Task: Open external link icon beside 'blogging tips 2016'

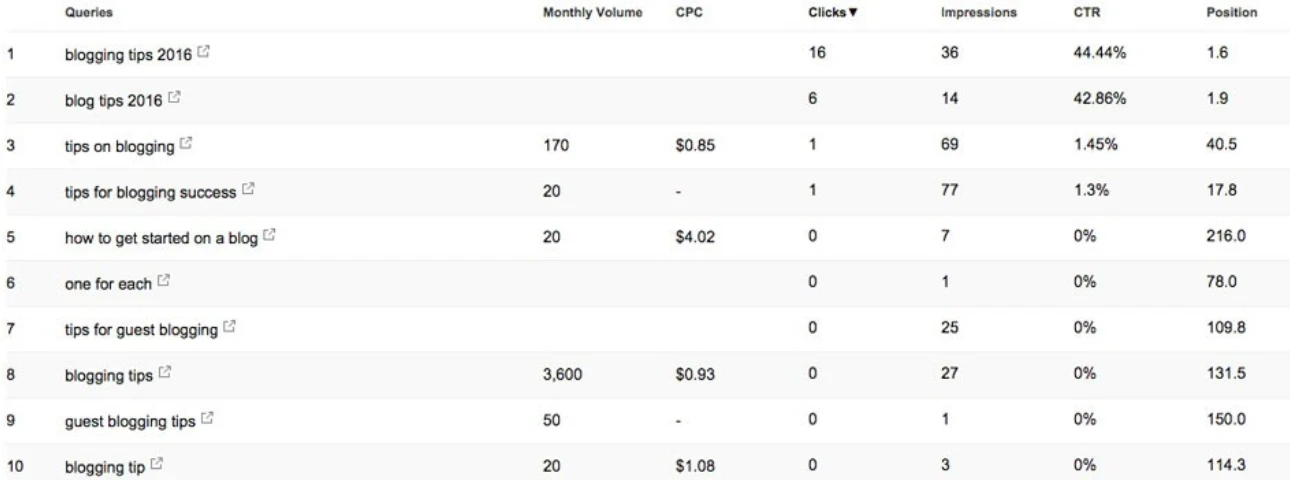Action: [x=203, y=53]
